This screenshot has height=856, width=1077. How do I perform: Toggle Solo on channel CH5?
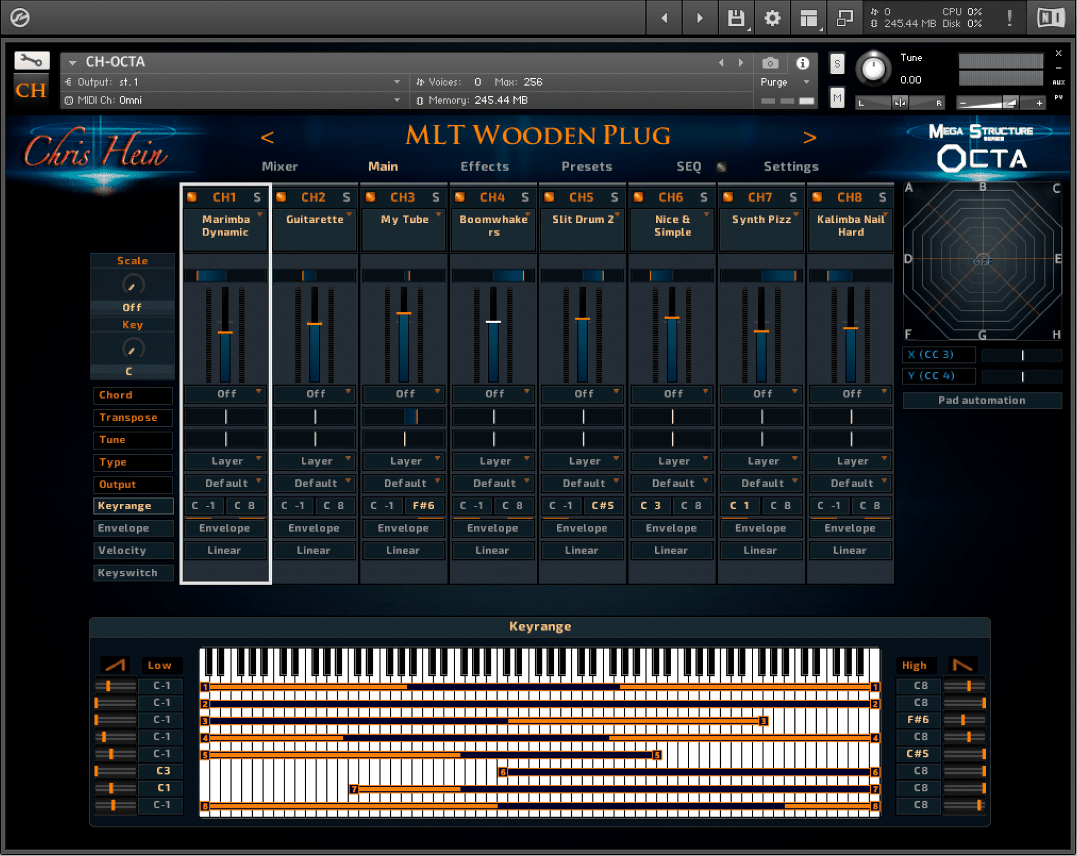click(613, 197)
